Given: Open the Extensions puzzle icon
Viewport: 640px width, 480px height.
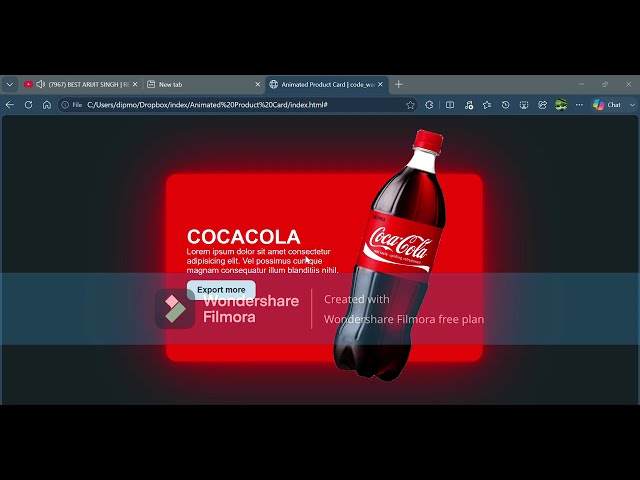Looking at the screenshot, I should coord(429,105).
